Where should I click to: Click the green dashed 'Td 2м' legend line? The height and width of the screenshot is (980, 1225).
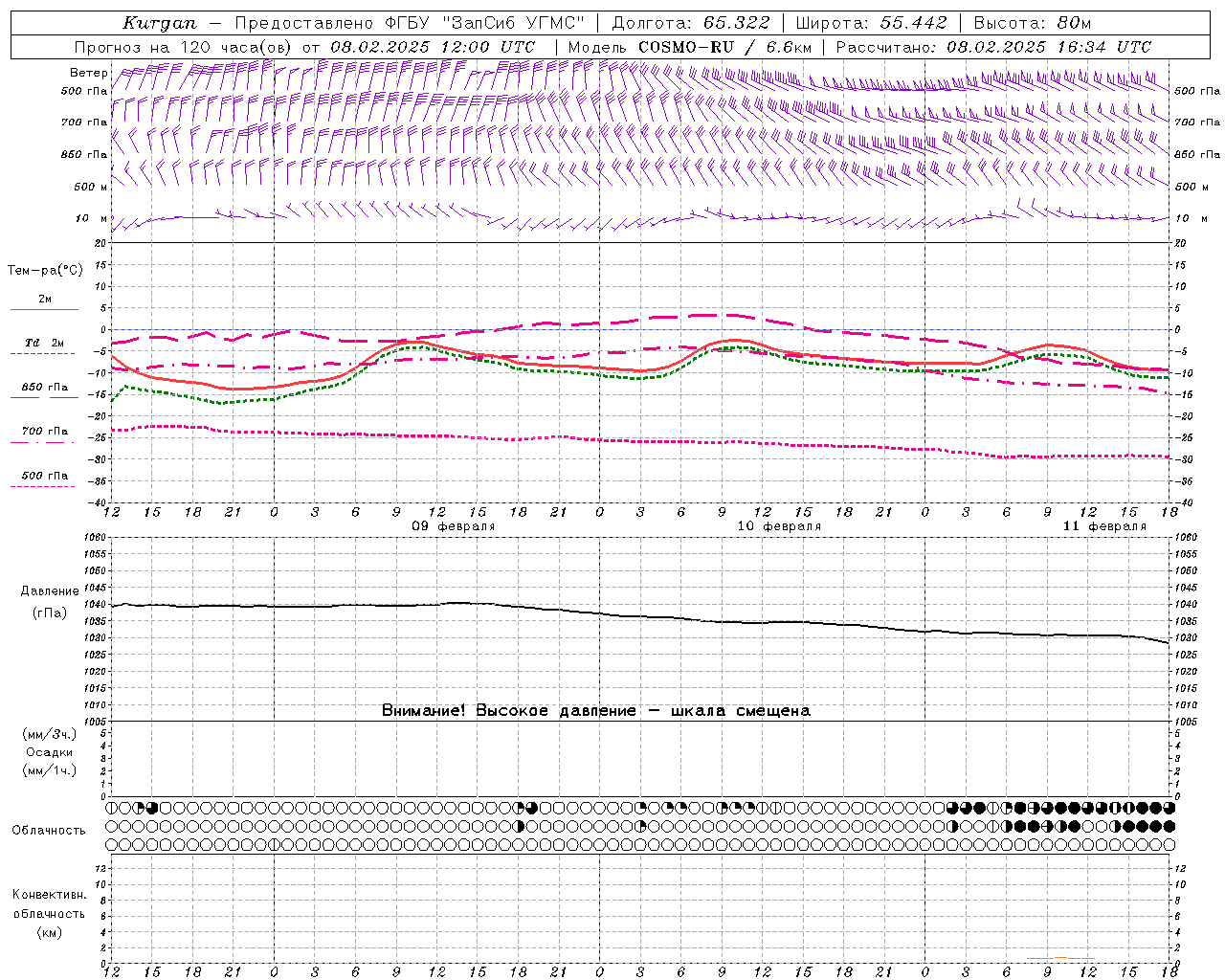point(42,354)
